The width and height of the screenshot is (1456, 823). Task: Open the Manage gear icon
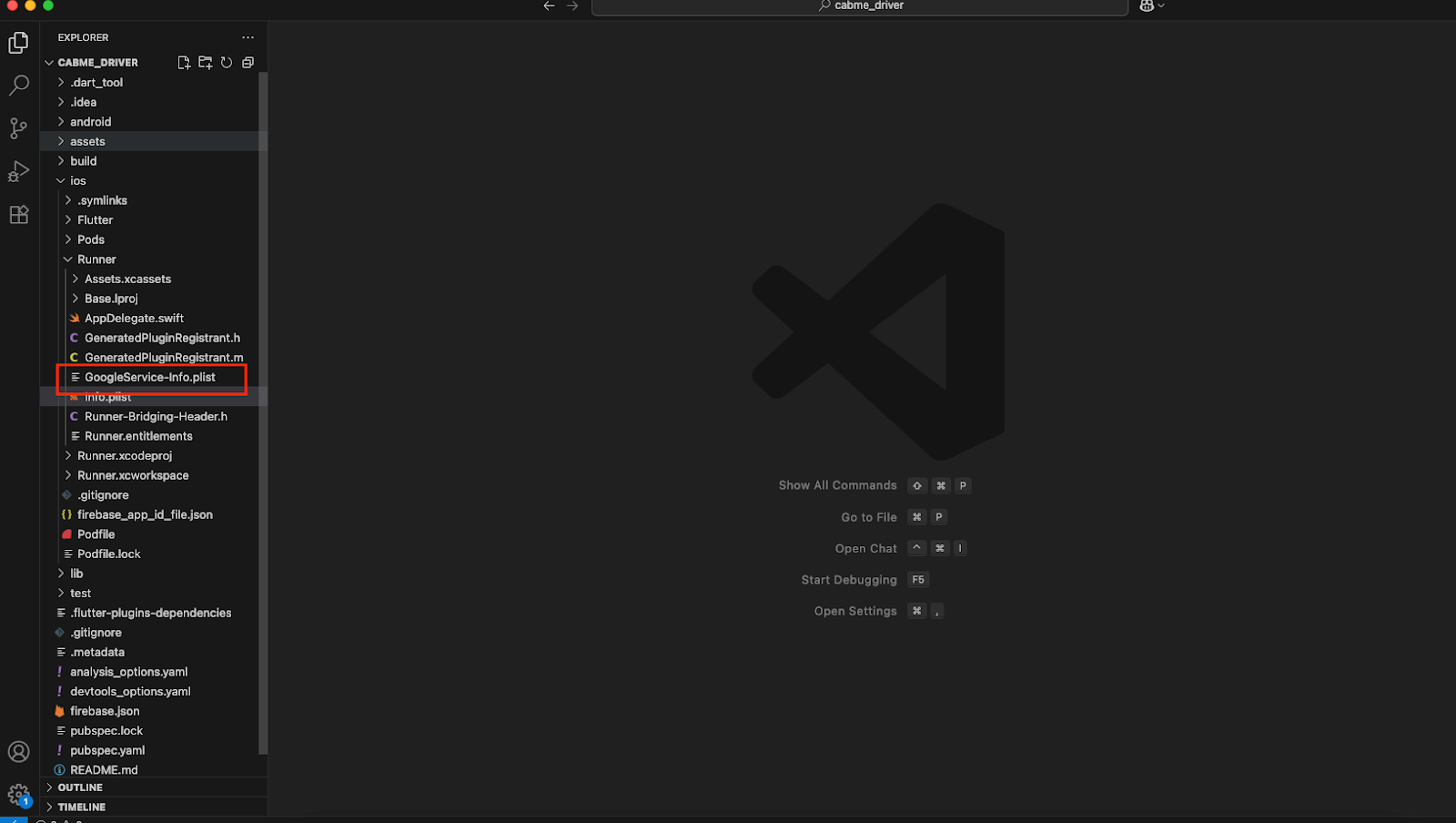tap(18, 795)
